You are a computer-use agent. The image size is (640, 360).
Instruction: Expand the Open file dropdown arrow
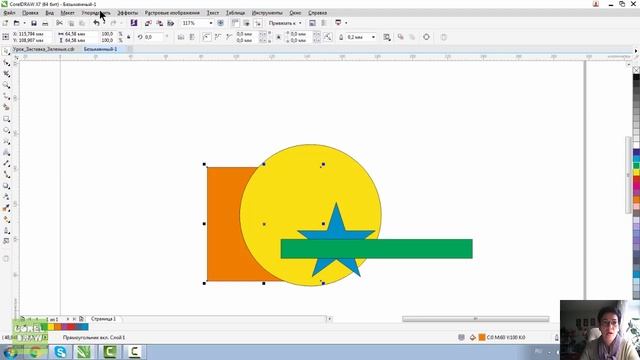[24, 23]
